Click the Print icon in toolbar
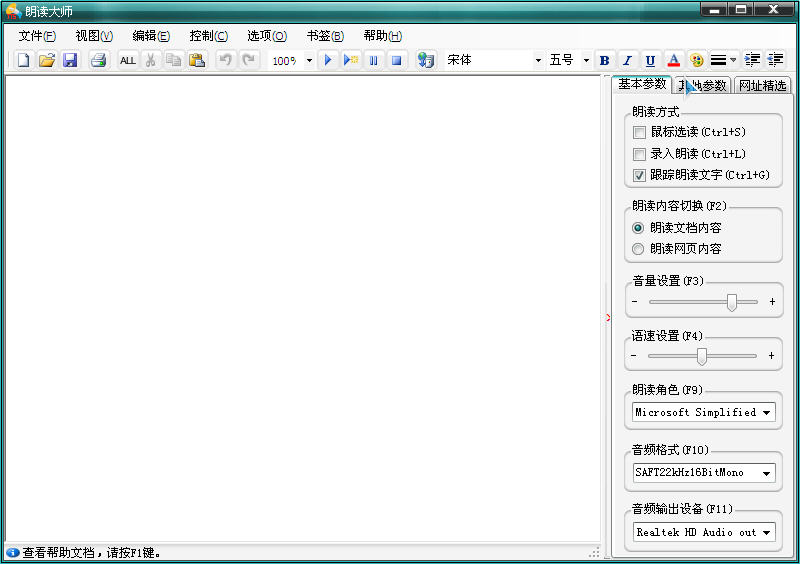This screenshot has width=800, height=564. 98,60
